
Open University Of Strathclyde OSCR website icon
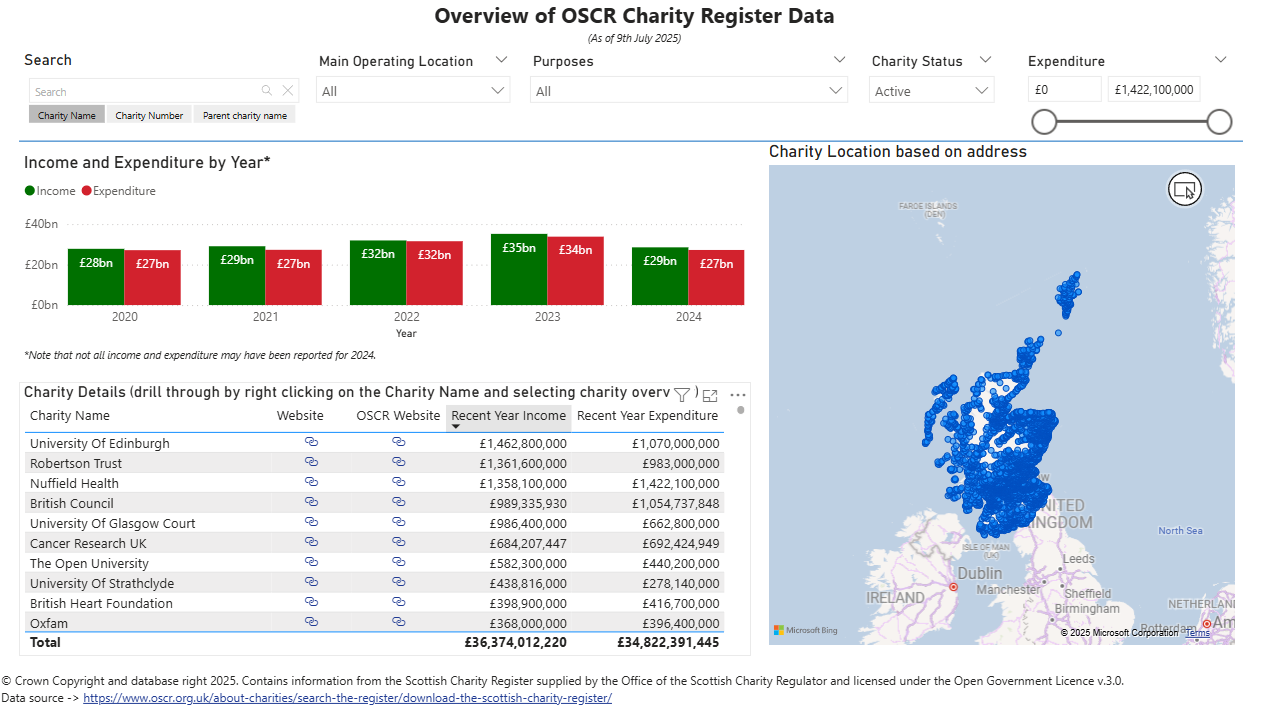click(x=398, y=581)
